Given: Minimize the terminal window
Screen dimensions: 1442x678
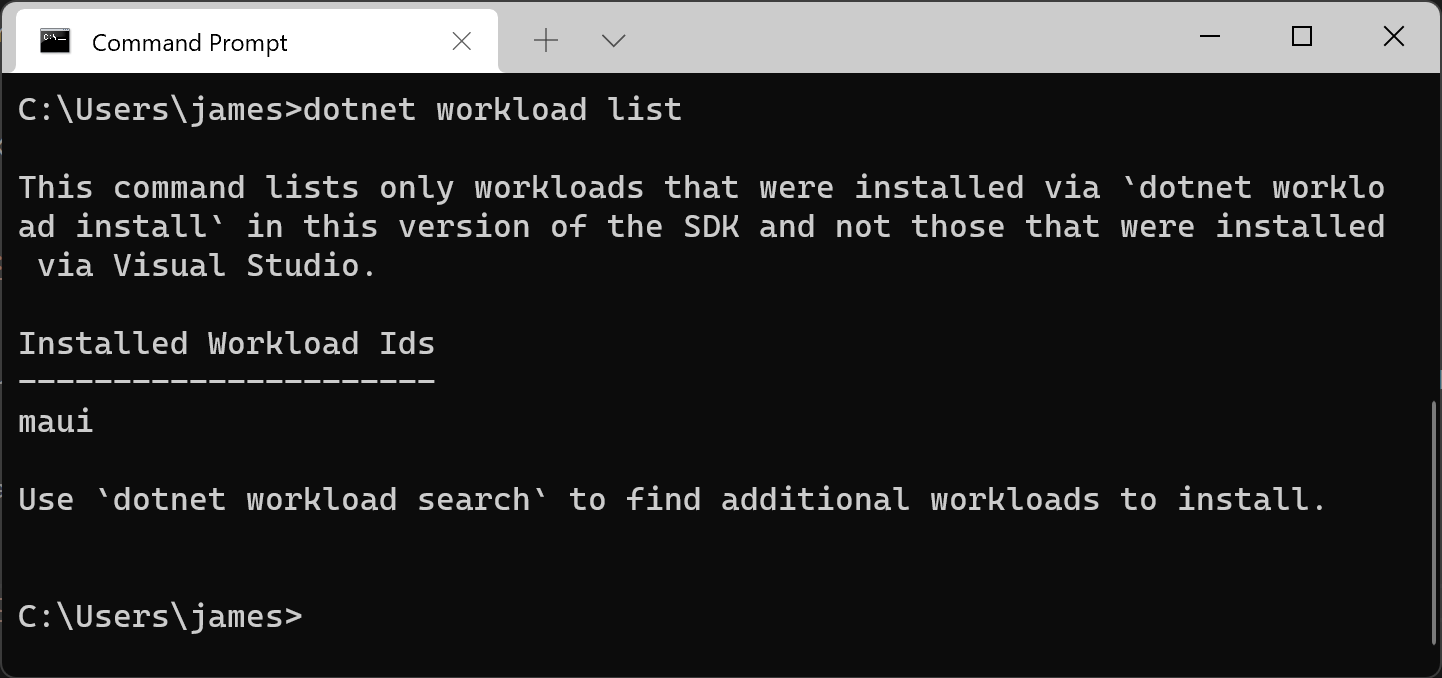Looking at the screenshot, I should tap(1210, 37).
